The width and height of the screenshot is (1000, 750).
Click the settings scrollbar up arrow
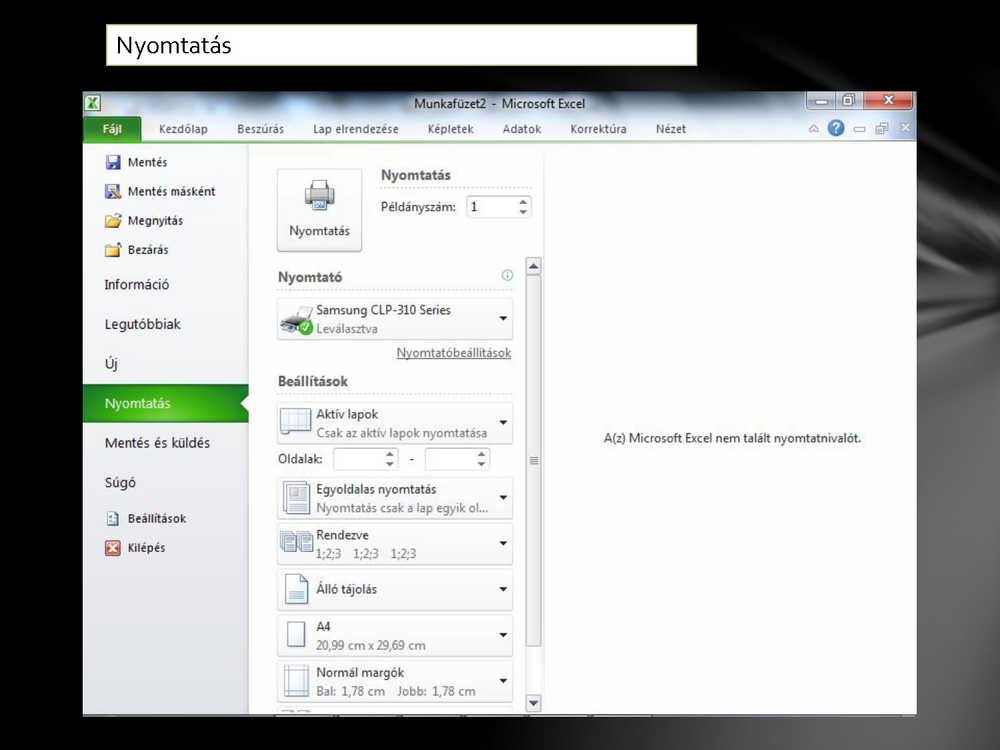click(534, 266)
